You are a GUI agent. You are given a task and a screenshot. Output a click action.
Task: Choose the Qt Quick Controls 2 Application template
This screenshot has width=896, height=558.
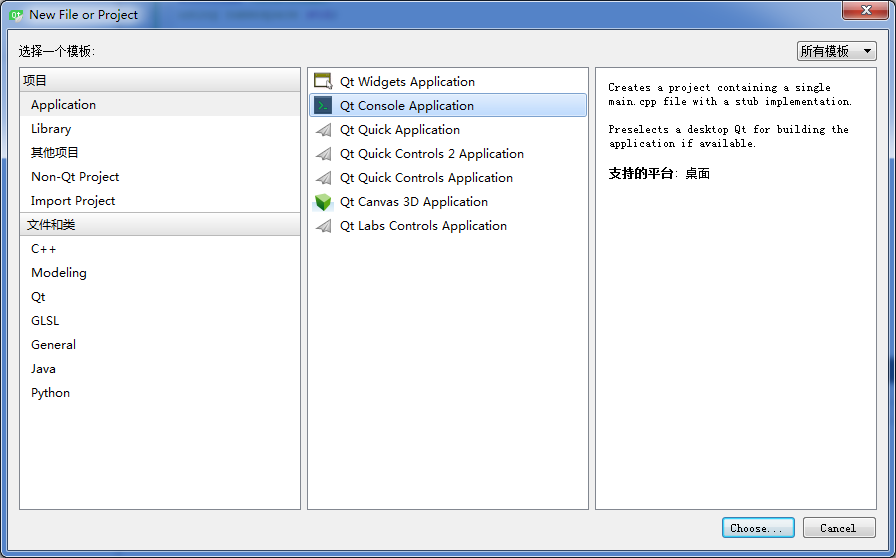coord(448,154)
